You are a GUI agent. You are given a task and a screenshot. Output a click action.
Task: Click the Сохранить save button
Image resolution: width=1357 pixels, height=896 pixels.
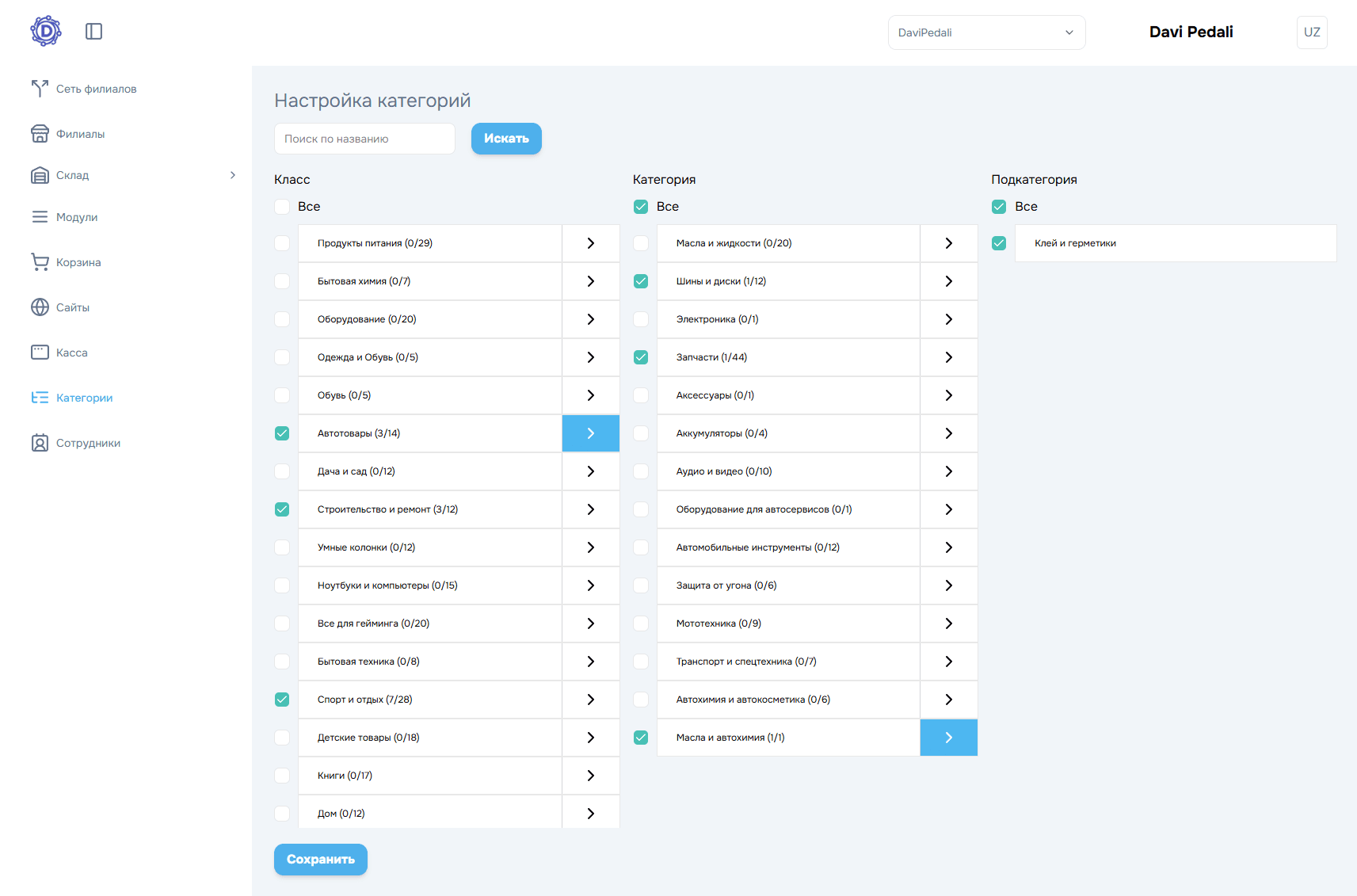pyautogui.click(x=321, y=860)
